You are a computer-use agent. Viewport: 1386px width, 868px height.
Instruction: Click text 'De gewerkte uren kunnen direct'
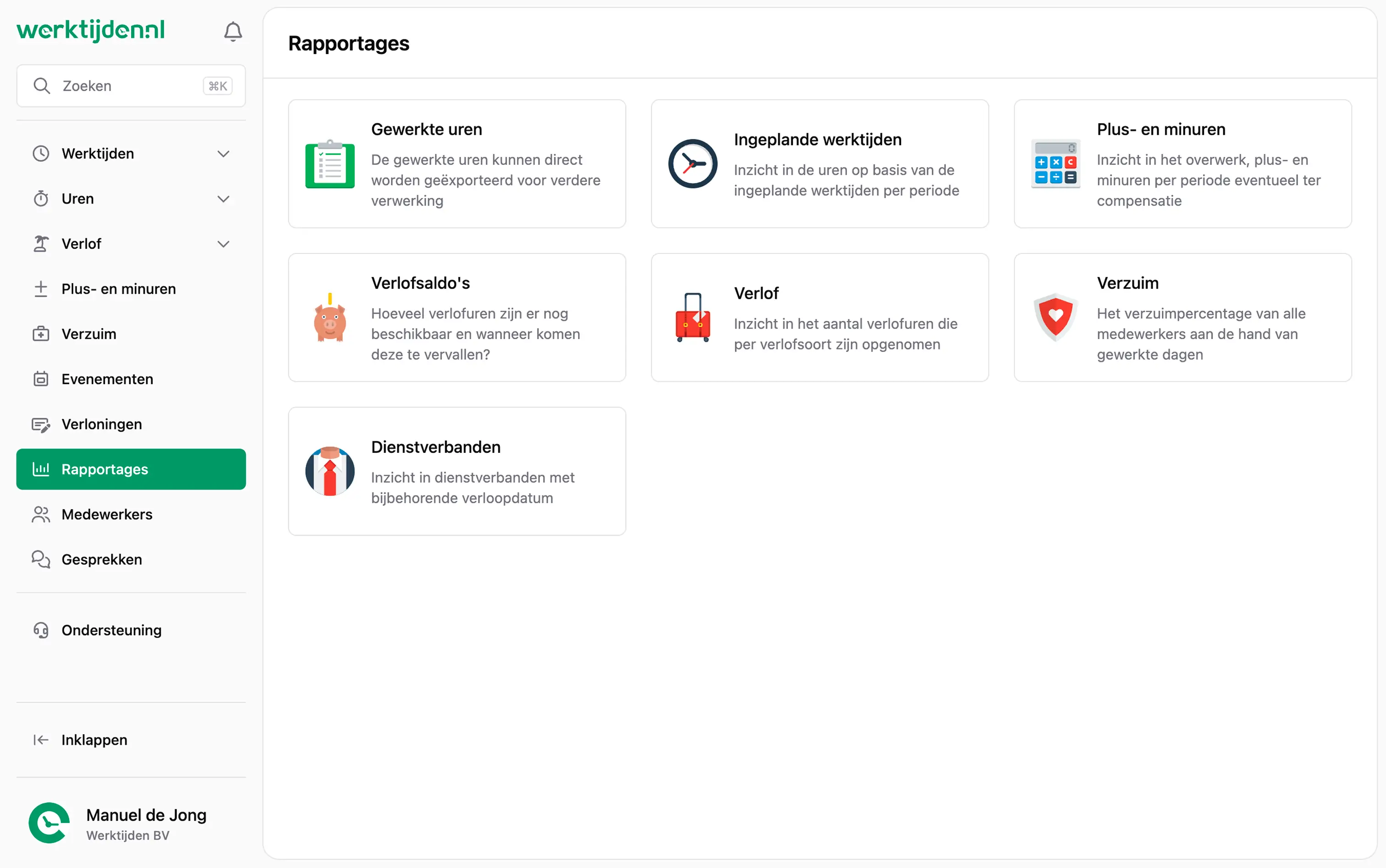click(477, 159)
